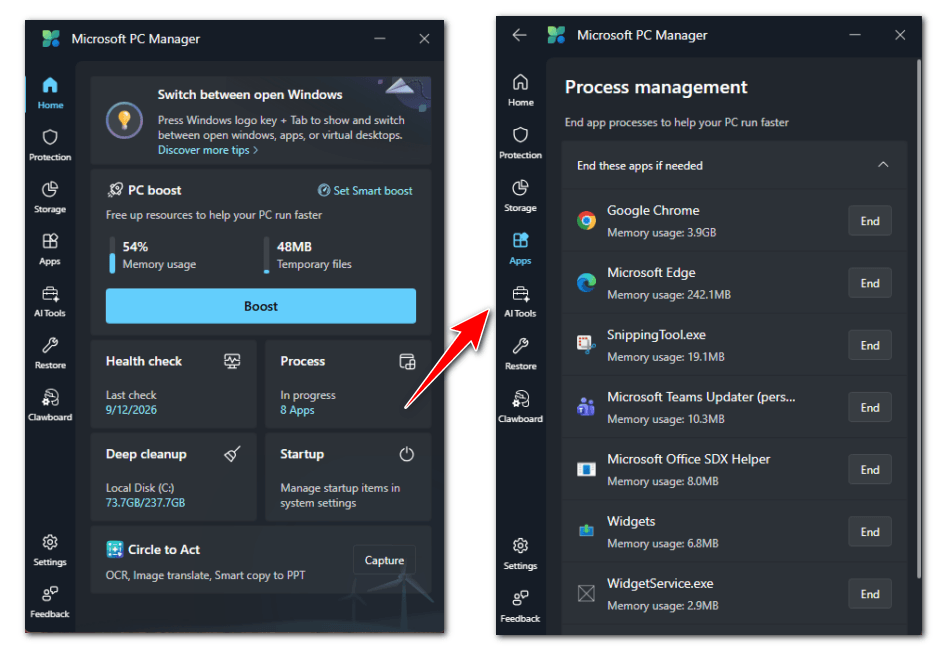The image size is (948, 657).
Task: Click the lightbulb tip icon
Action: [x=125, y=120]
